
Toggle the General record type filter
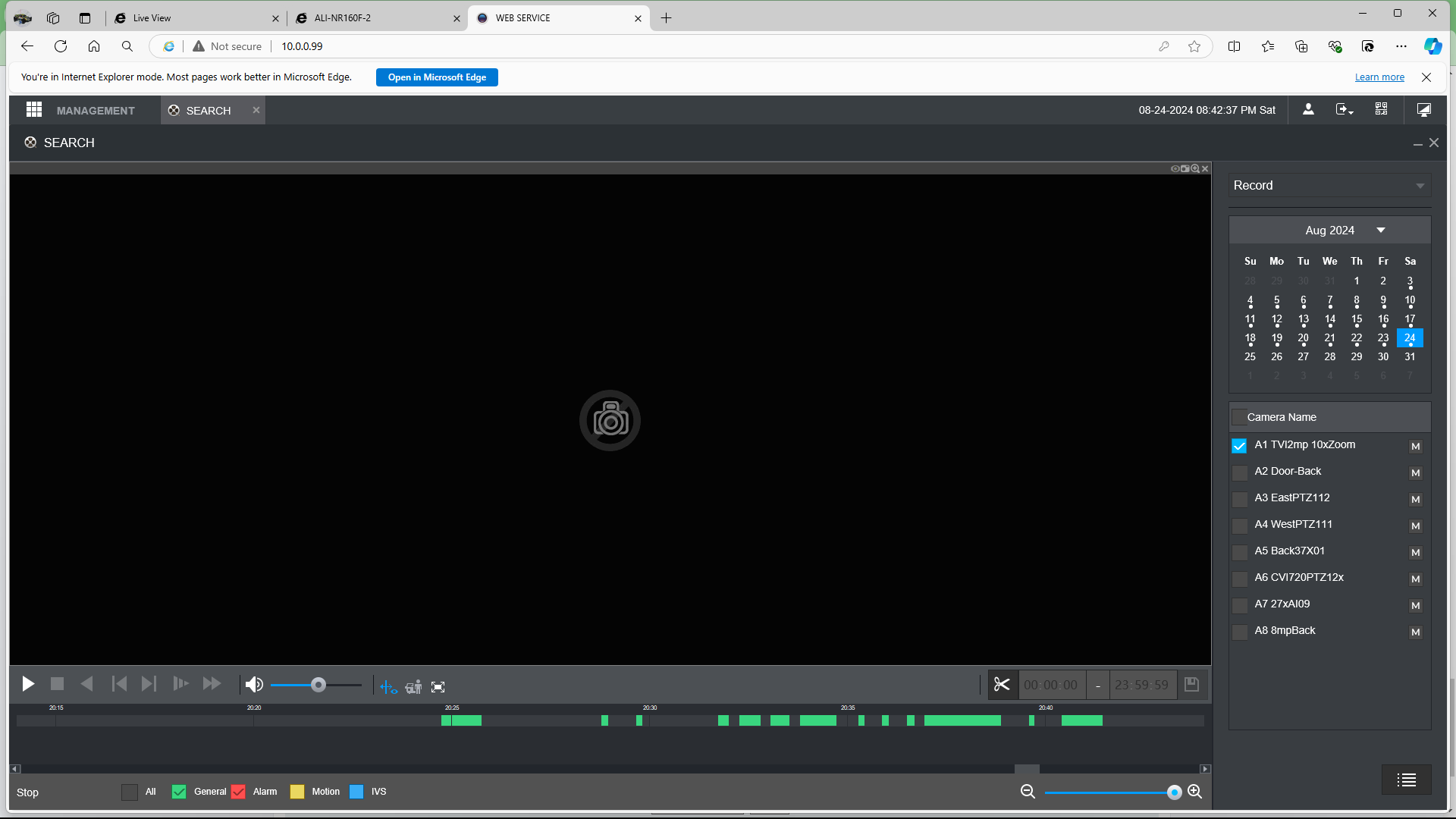tap(179, 792)
